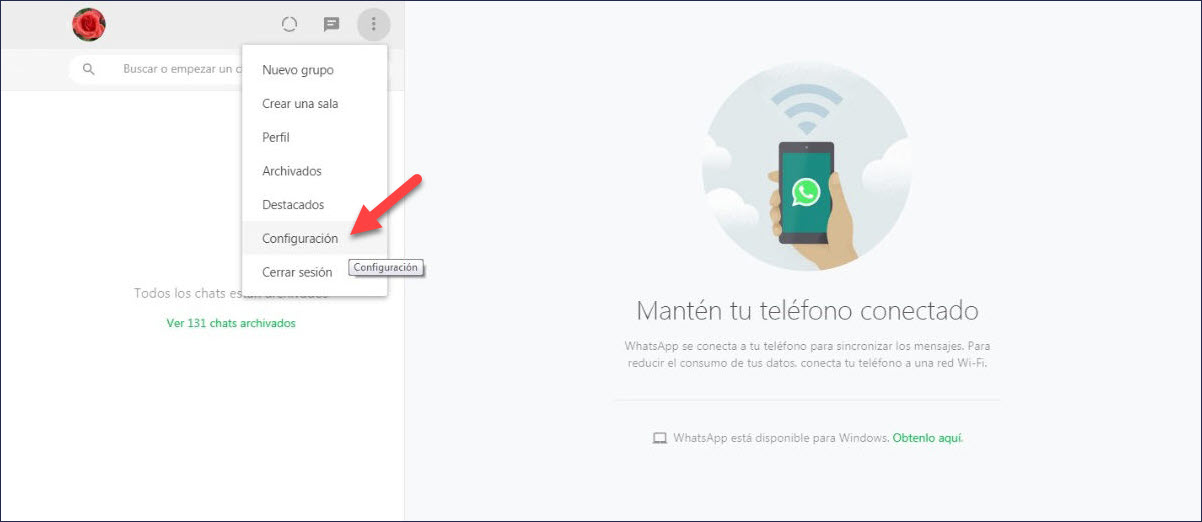1202x522 pixels.
Task: Focus the 'Buscar o empezar un chat' field
Action: tap(162, 69)
